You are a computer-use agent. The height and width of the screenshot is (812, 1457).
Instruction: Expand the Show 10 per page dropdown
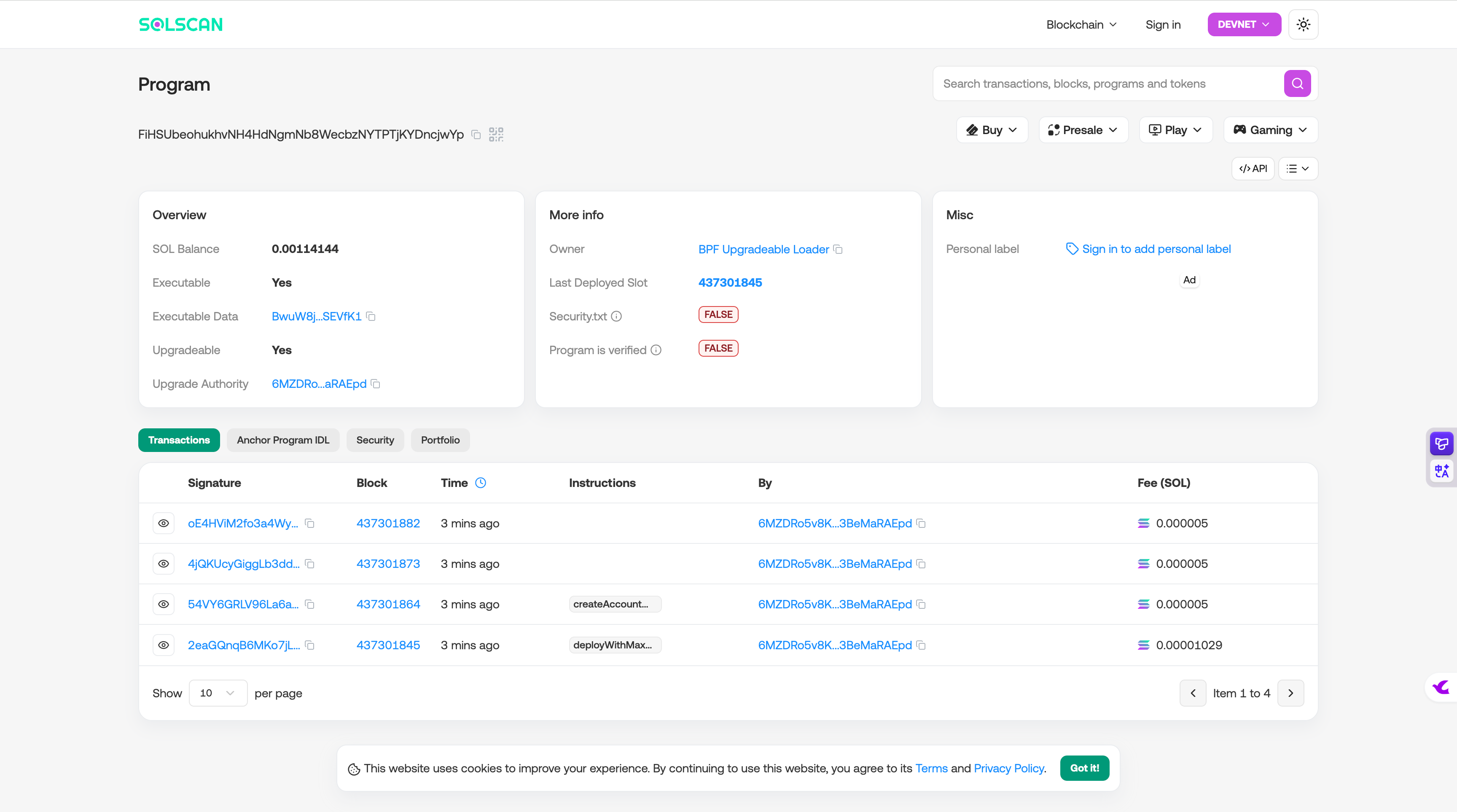[217, 693]
